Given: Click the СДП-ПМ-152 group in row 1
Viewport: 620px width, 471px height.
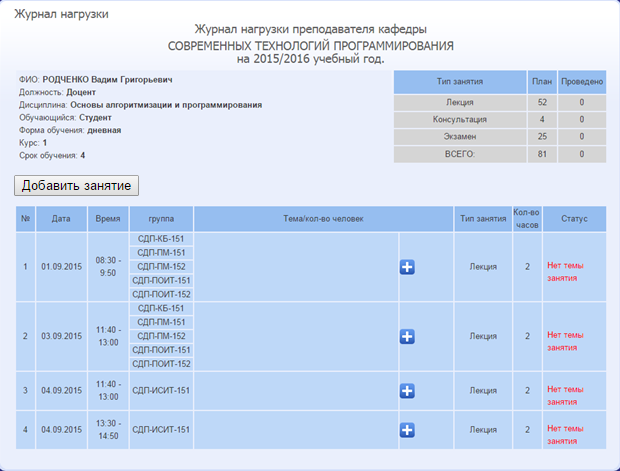Looking at the screenshot, I should (x=161, y=267).
